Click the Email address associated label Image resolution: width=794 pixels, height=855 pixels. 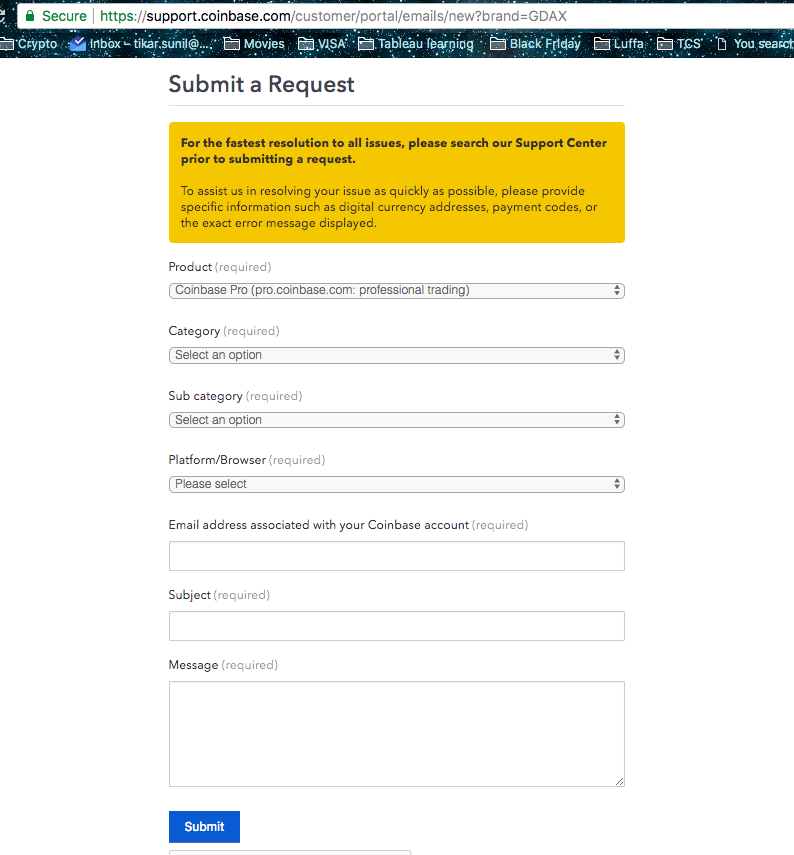[348, 525]
